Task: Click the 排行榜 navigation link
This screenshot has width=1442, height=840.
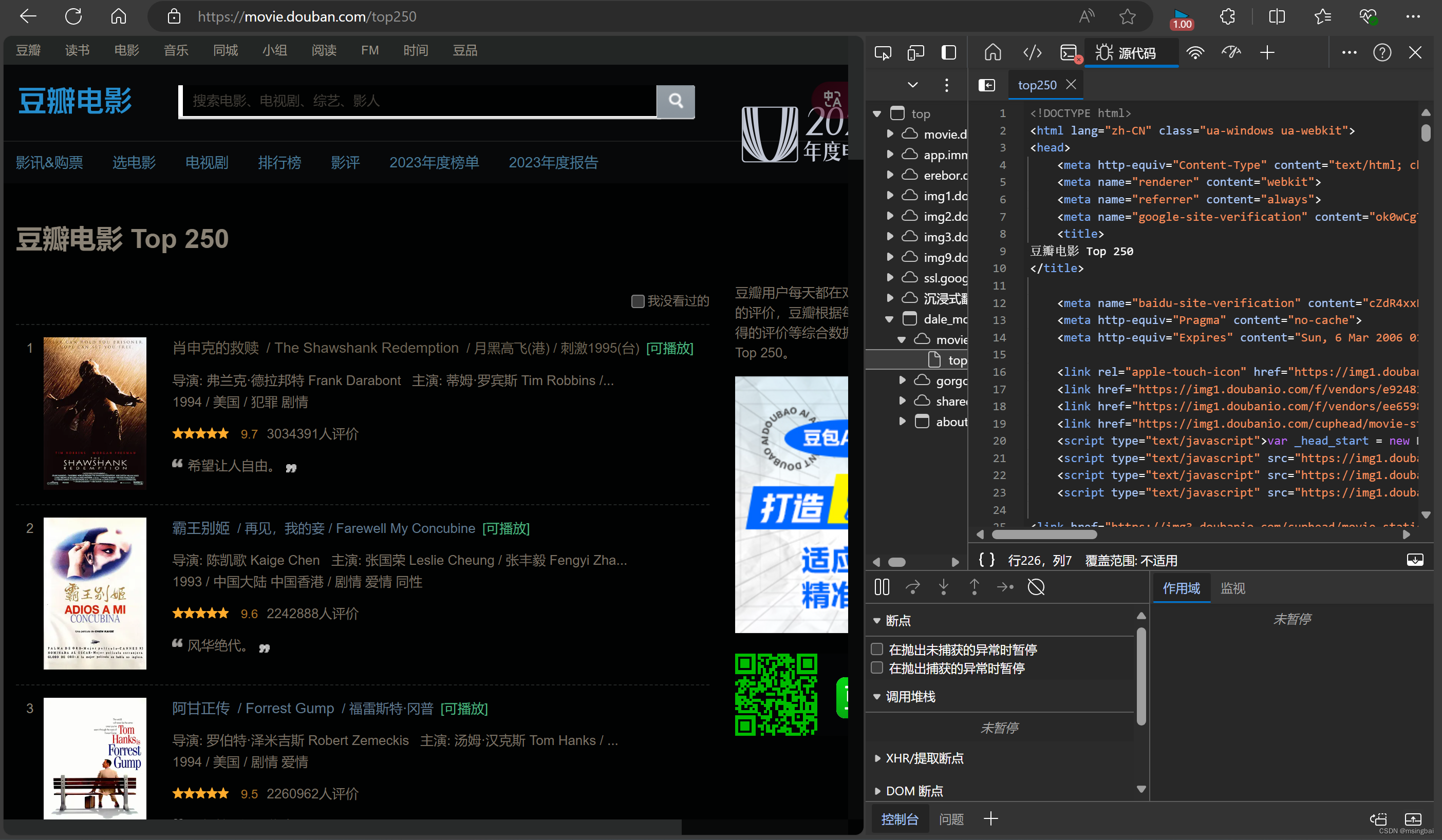Action: pos(279,162)
